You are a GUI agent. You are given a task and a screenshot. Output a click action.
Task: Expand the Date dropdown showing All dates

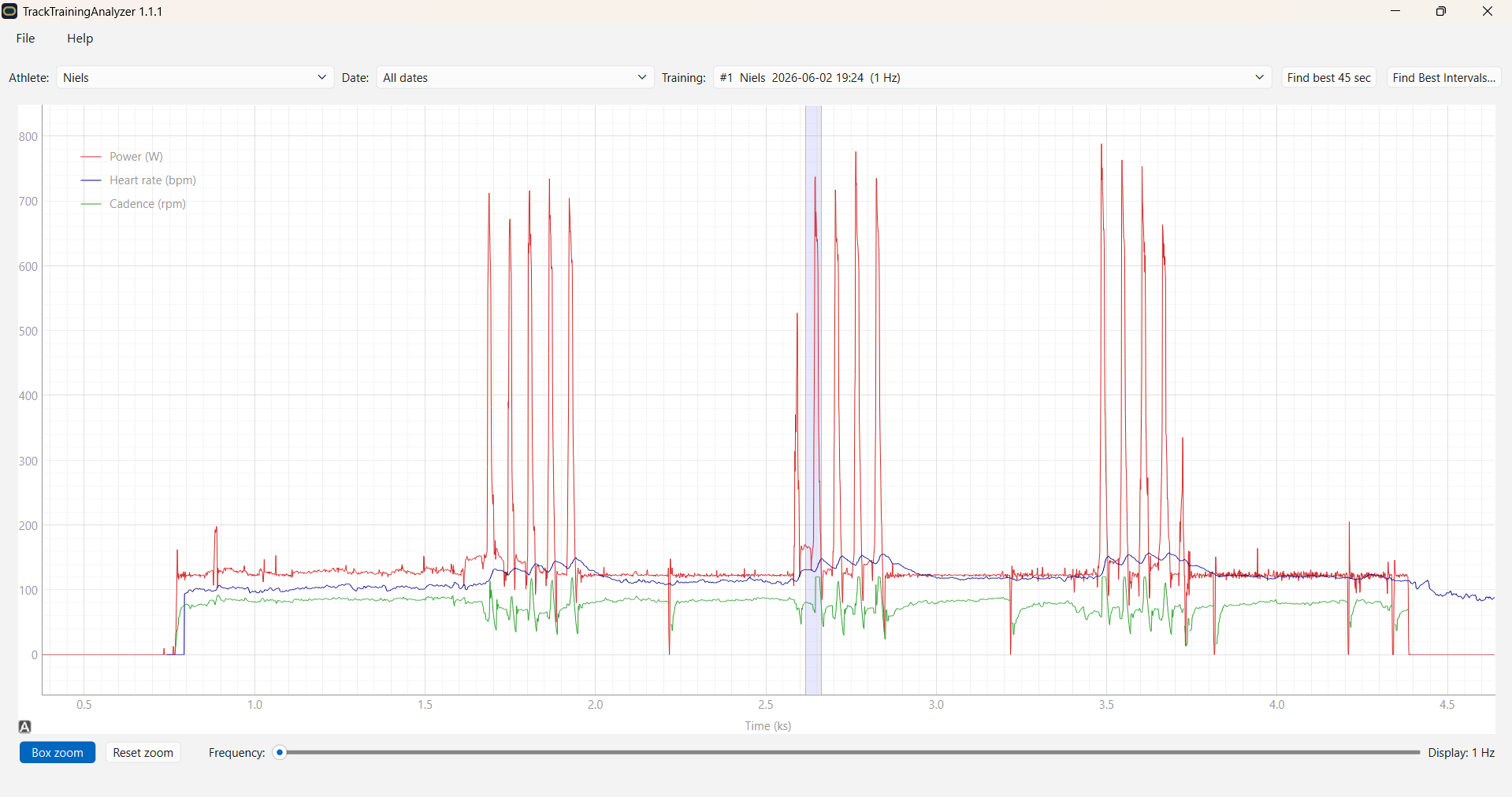coord(515,77)
